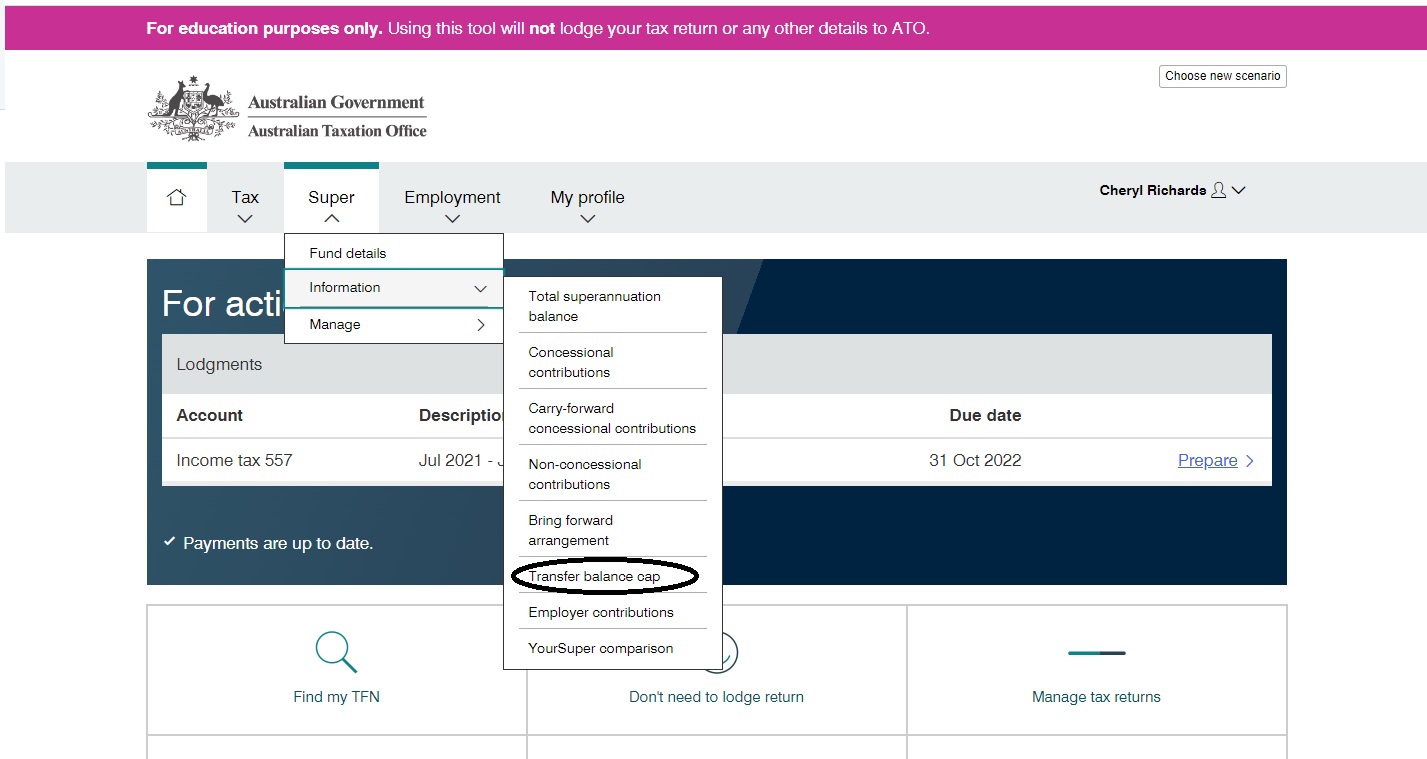Viewport: 1427px width, 759px height.
Task: Click the Prepare link for Income tax 557
Action: [x=1206, y=460]
